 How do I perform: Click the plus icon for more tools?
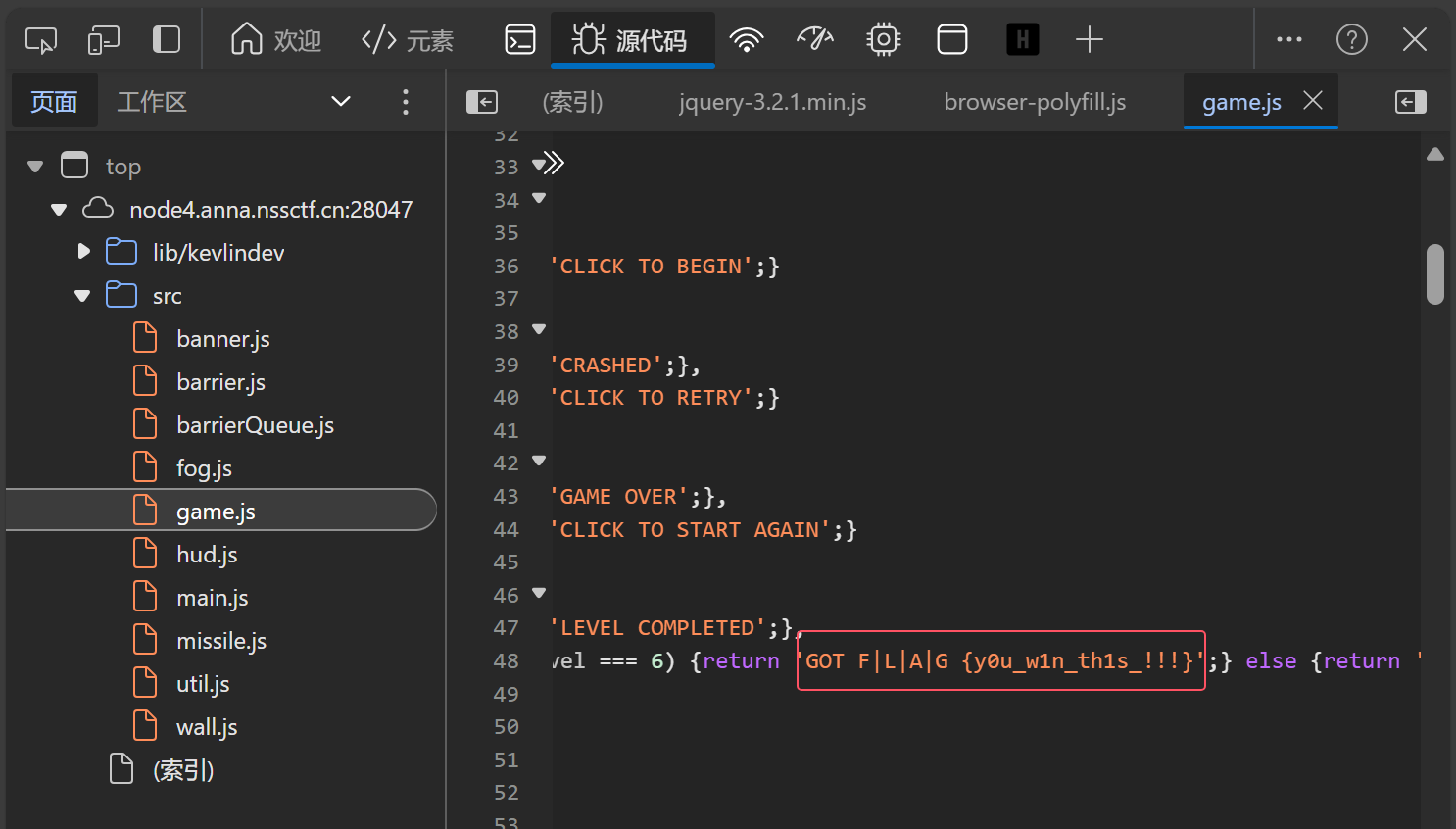[1090, 40]
